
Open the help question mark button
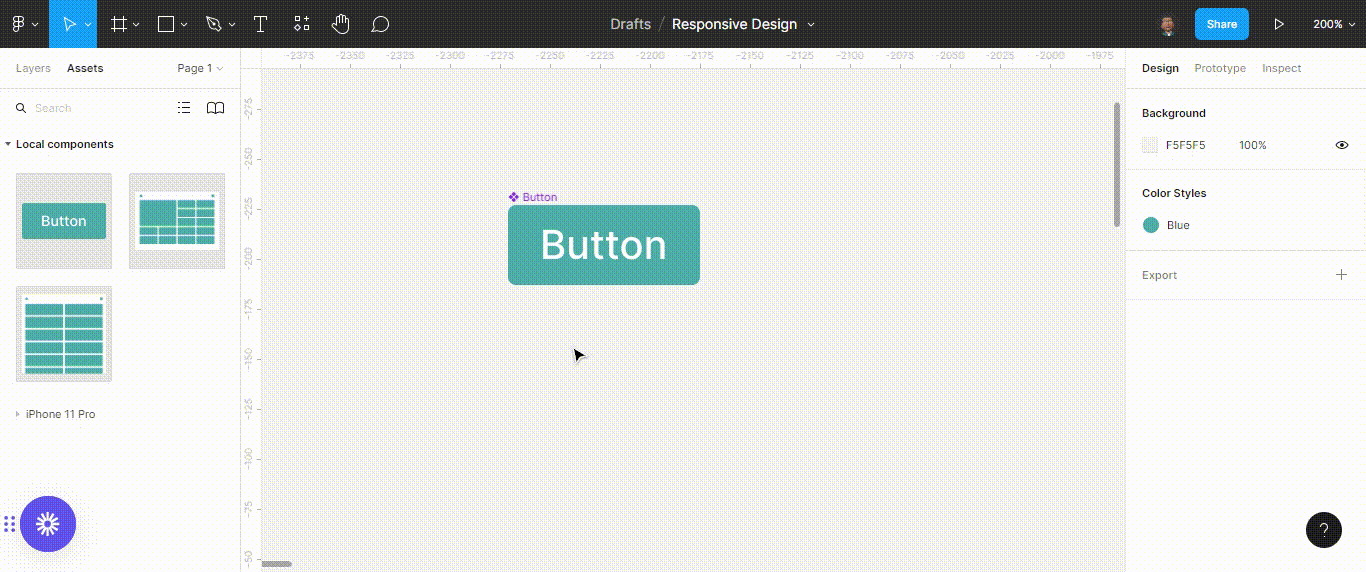coord(1324,530)
